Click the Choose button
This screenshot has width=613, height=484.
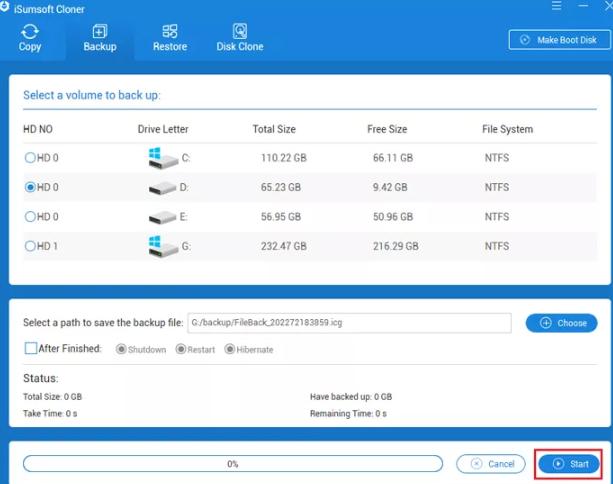pyautogui.click(x=561, y=323)
